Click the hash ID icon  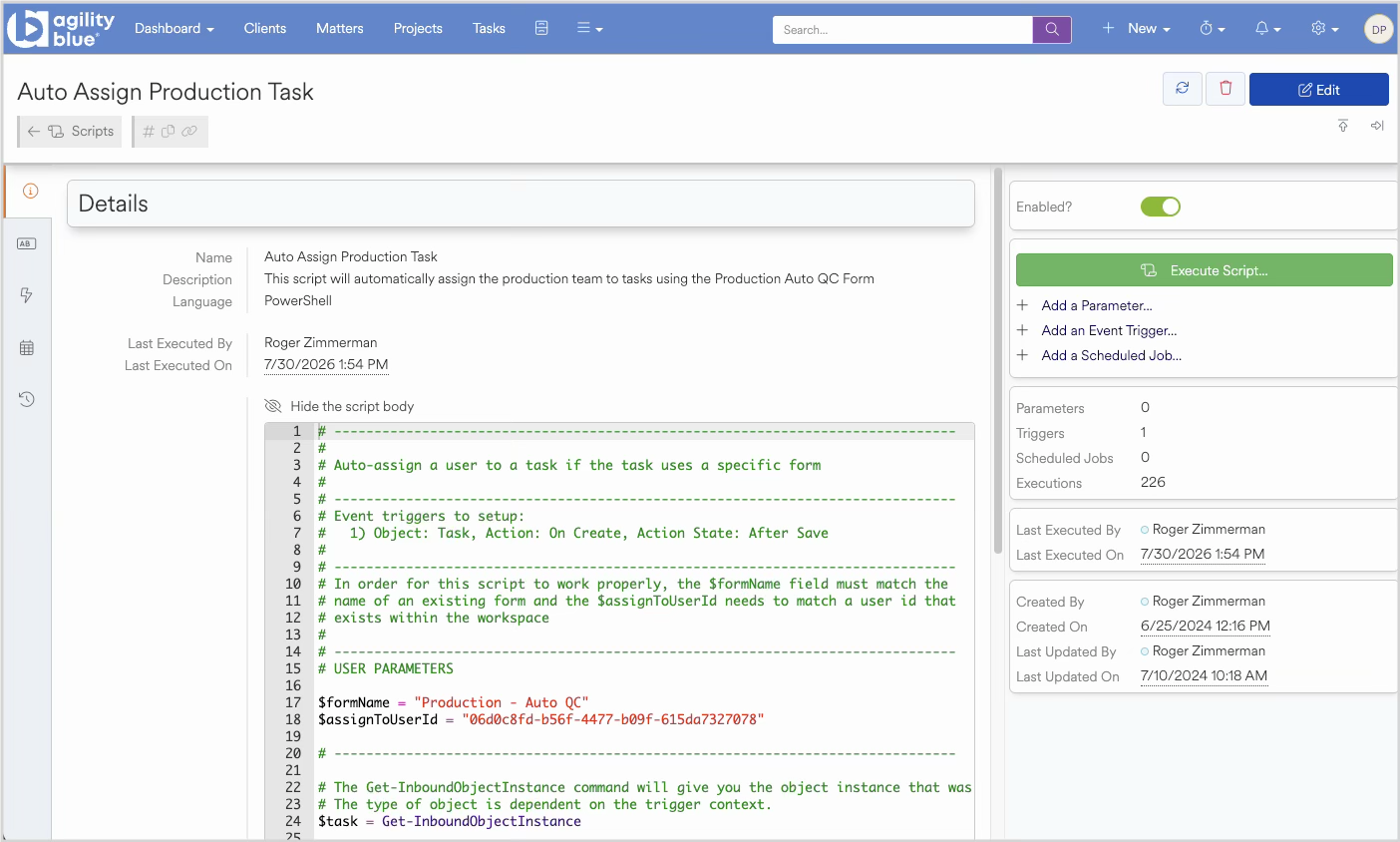point(149,131)
